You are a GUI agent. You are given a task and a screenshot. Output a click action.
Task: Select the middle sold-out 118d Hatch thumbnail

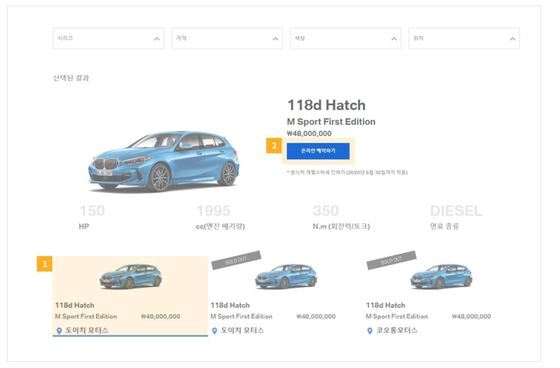287,276
